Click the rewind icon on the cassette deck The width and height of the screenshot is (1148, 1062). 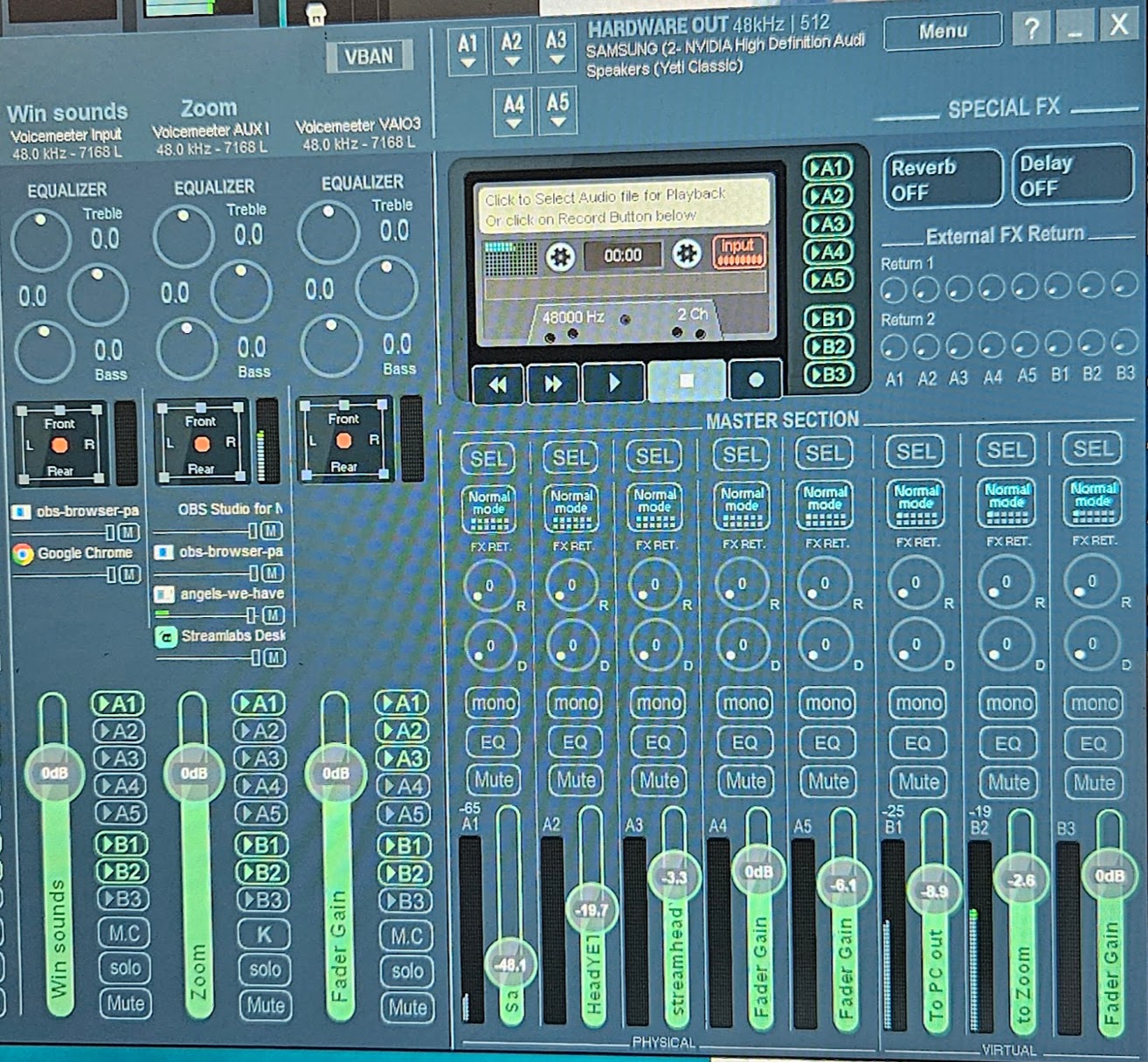tap(496, 382)
